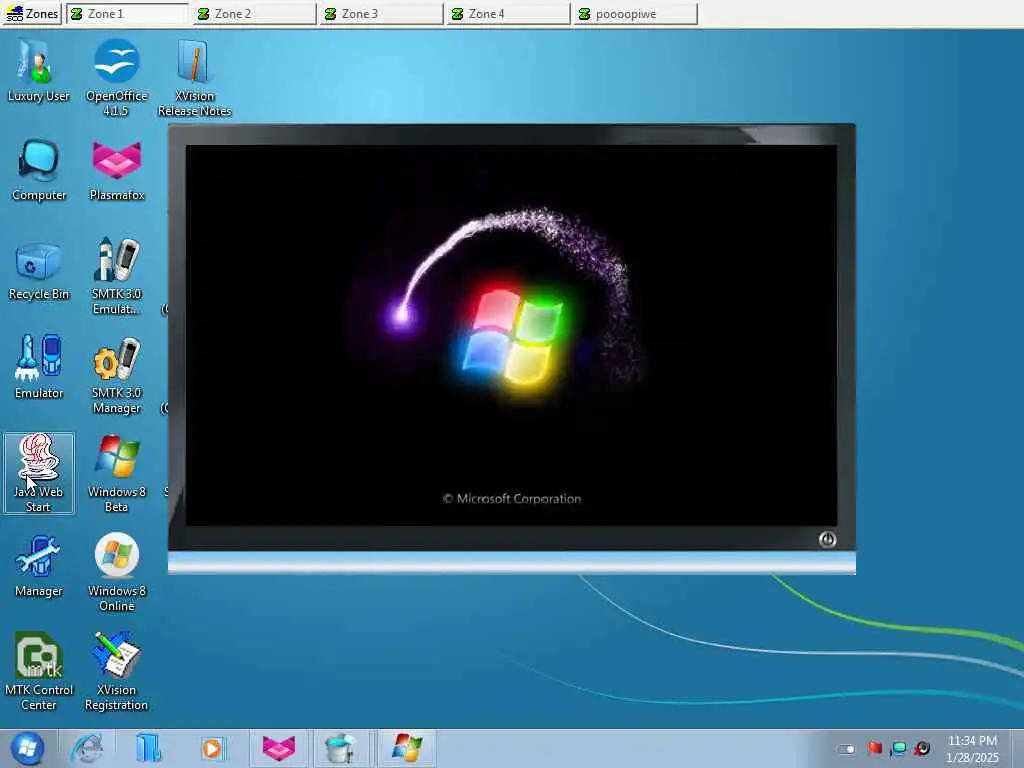1024x768 pixels.
Task: Select the Windows 8 Online icon
Action: pos(117,573)
